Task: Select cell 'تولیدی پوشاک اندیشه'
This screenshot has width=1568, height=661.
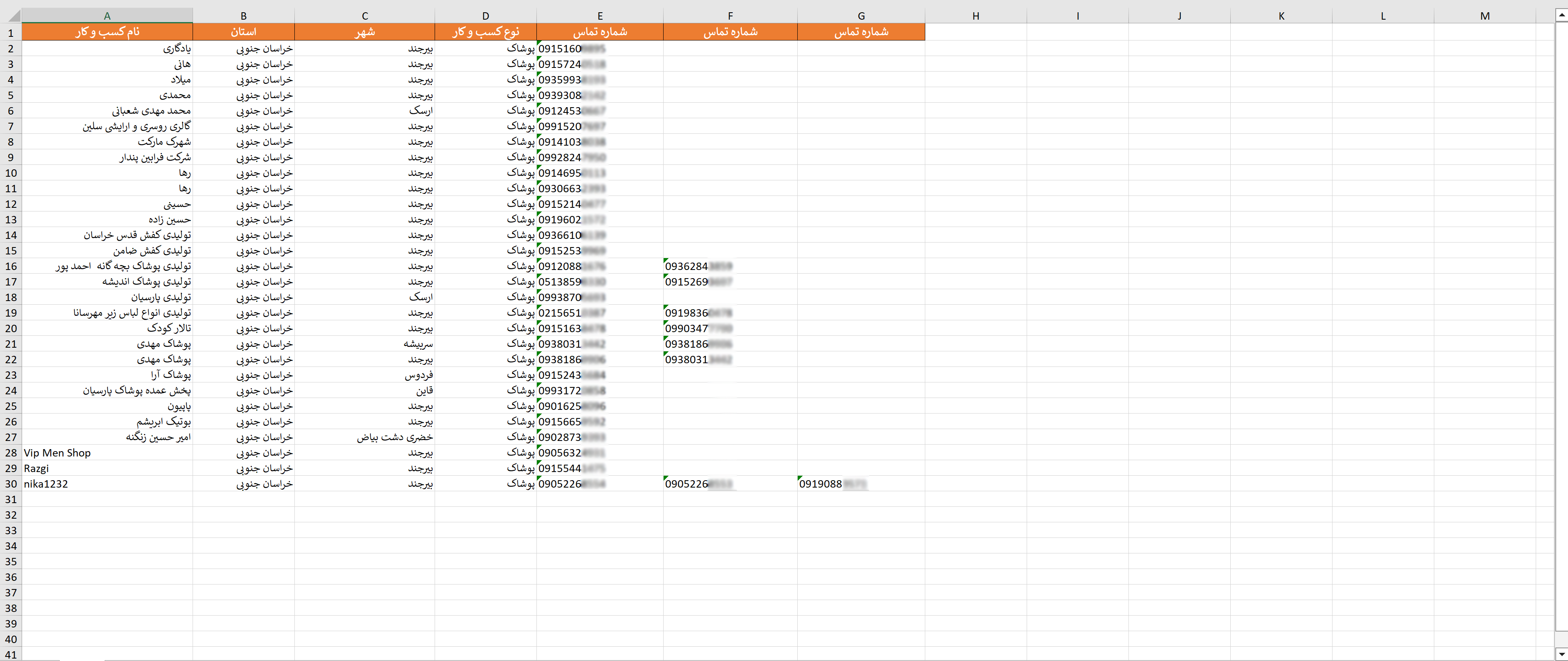Action: [107, 281]
